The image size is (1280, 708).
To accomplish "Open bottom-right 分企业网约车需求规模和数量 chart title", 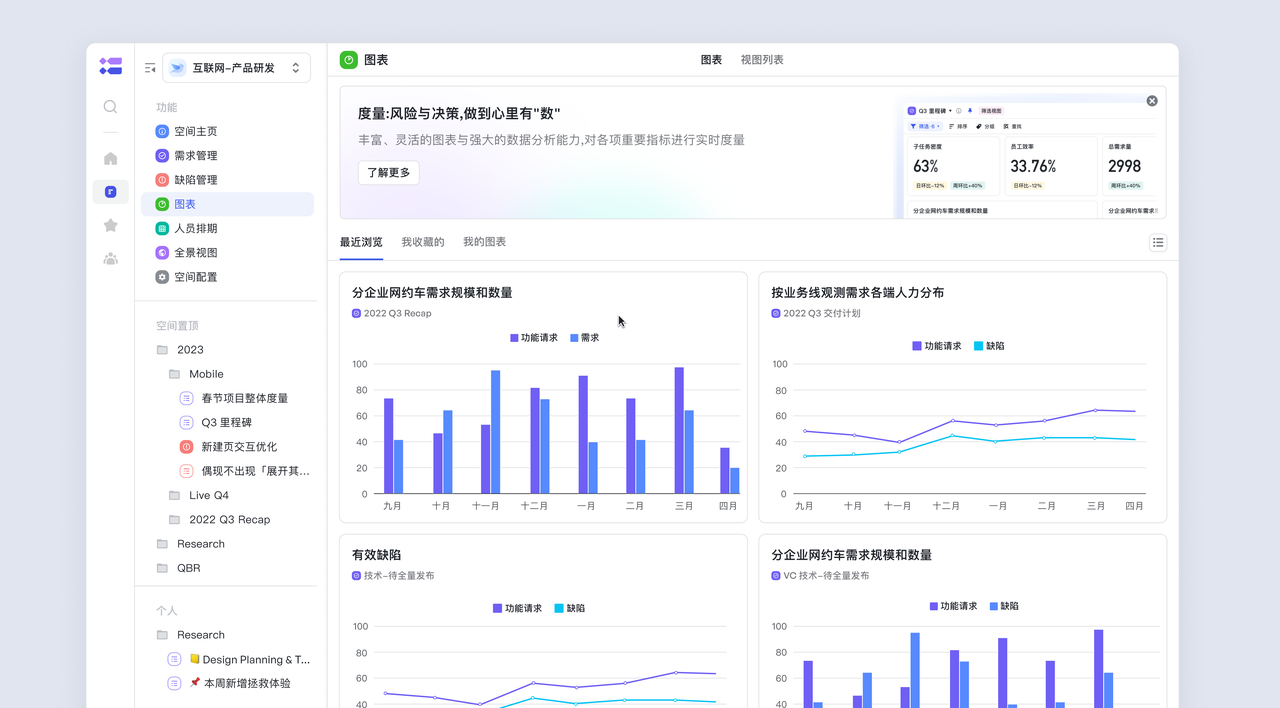I will (852, 555).
